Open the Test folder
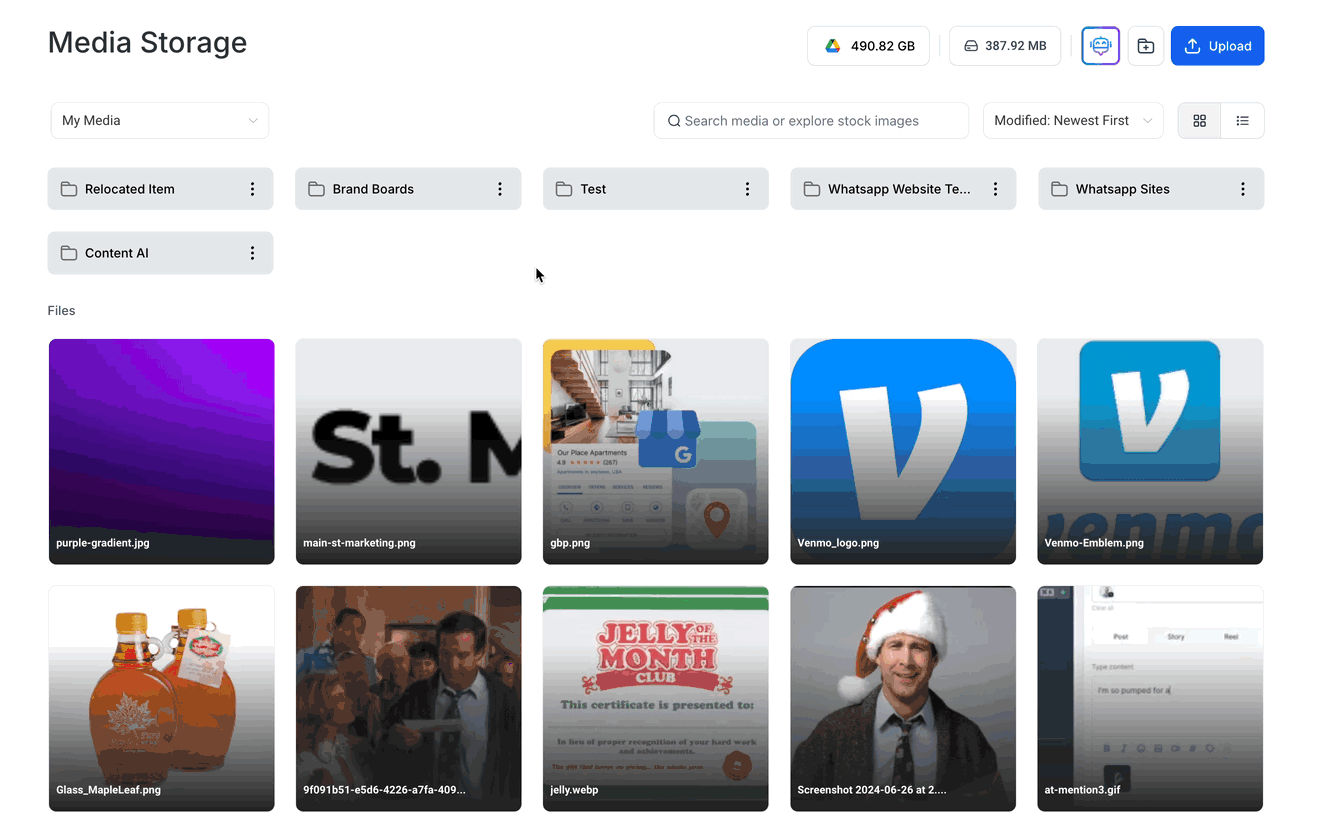This screenshot has width=1334, height=824. coord(655,189)
